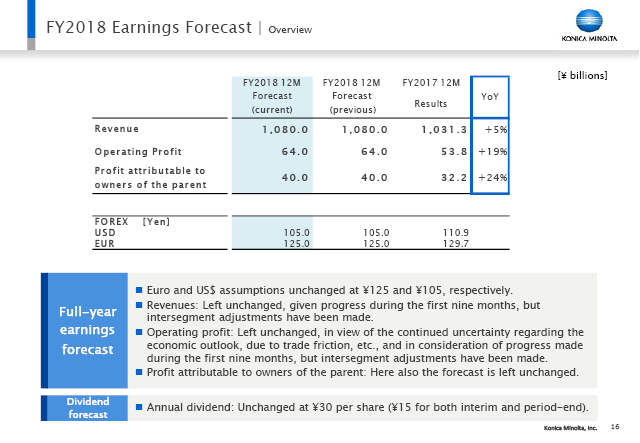This screenshot has width=640, height=443.
Task: Click the 'Annual dividend: Unchanged at ¥30' text
Action: pyautogui.click(x=367, y=407)
